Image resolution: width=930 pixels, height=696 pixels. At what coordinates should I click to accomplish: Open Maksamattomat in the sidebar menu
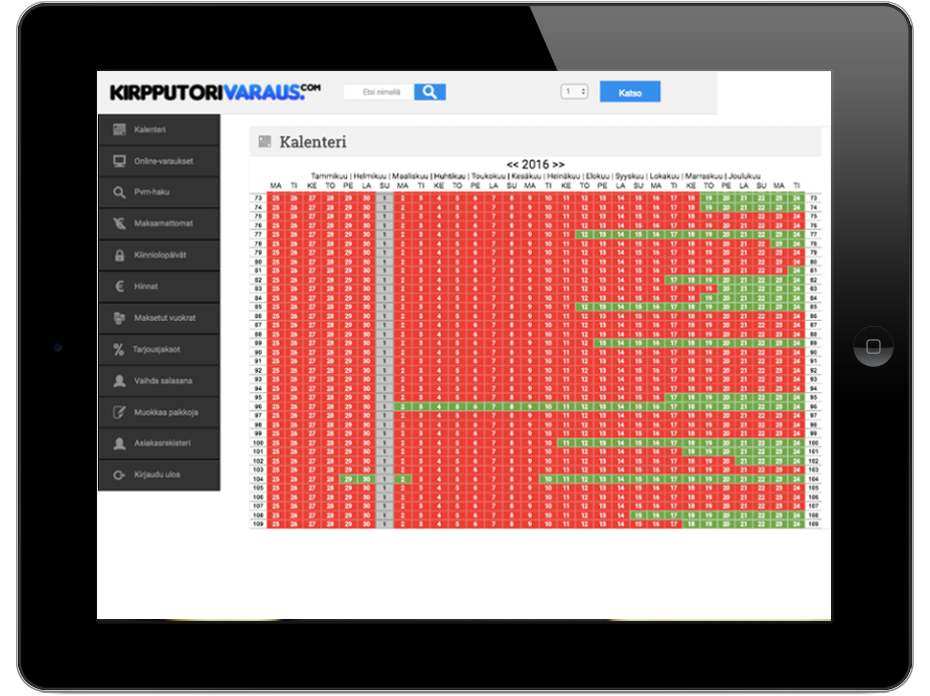pyautogui.click(x=163, y=223)
